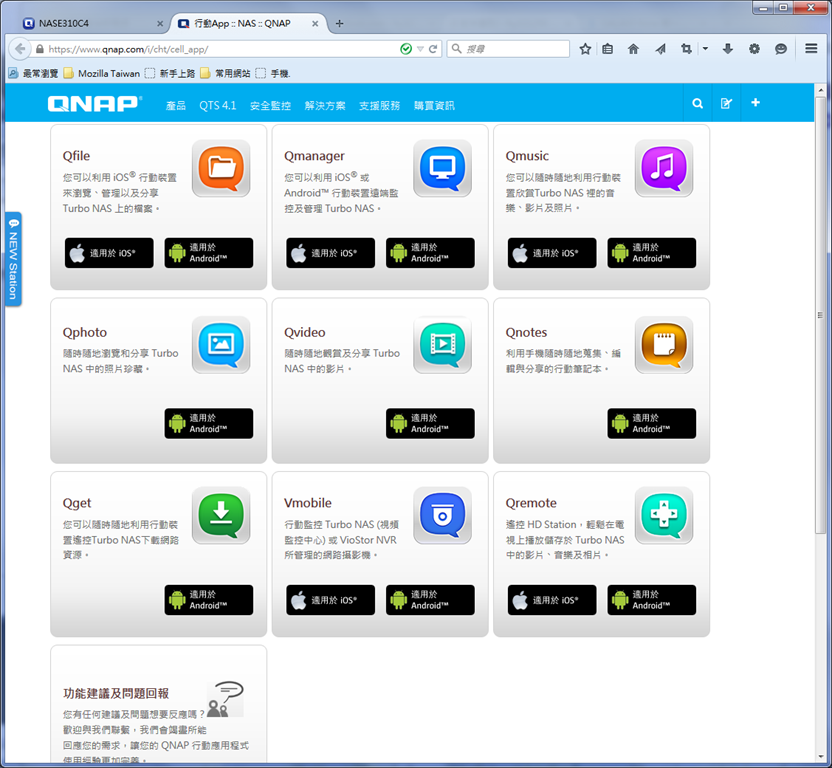Open the Vmobile camera app icon

click(x=443, y=515)
